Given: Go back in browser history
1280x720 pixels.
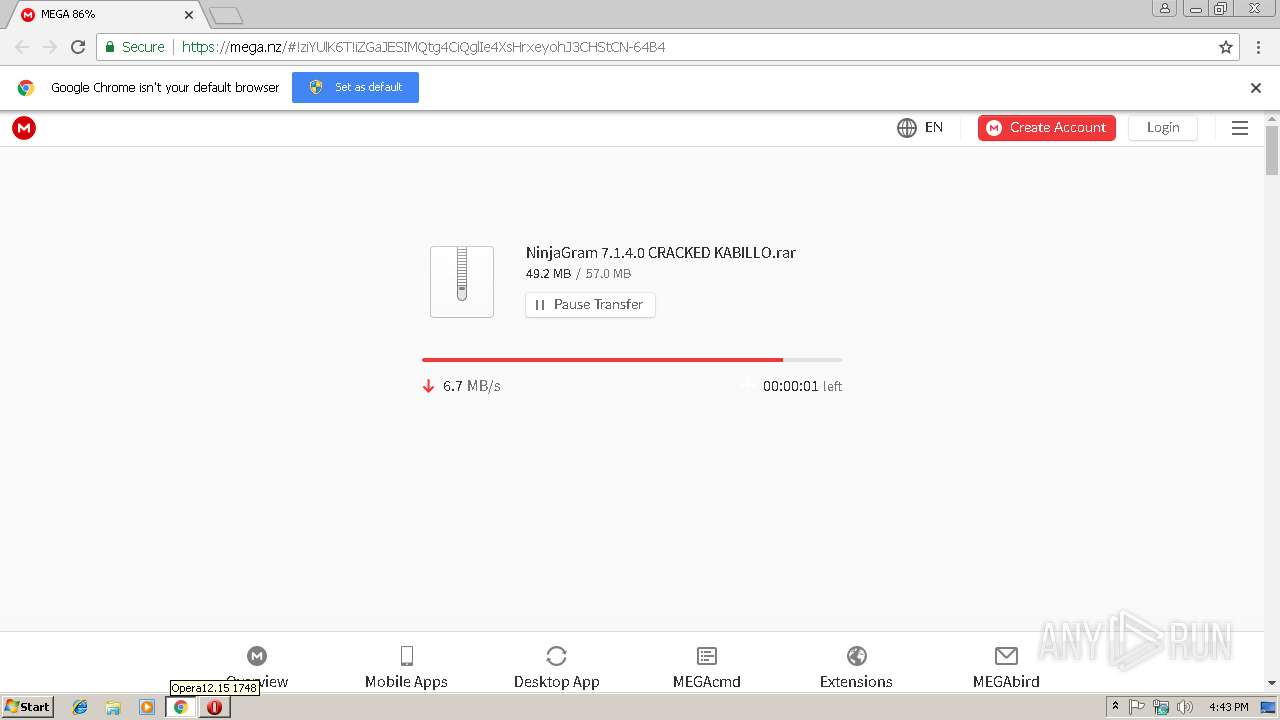Looking at the screenshot, I should click(22, 47).
